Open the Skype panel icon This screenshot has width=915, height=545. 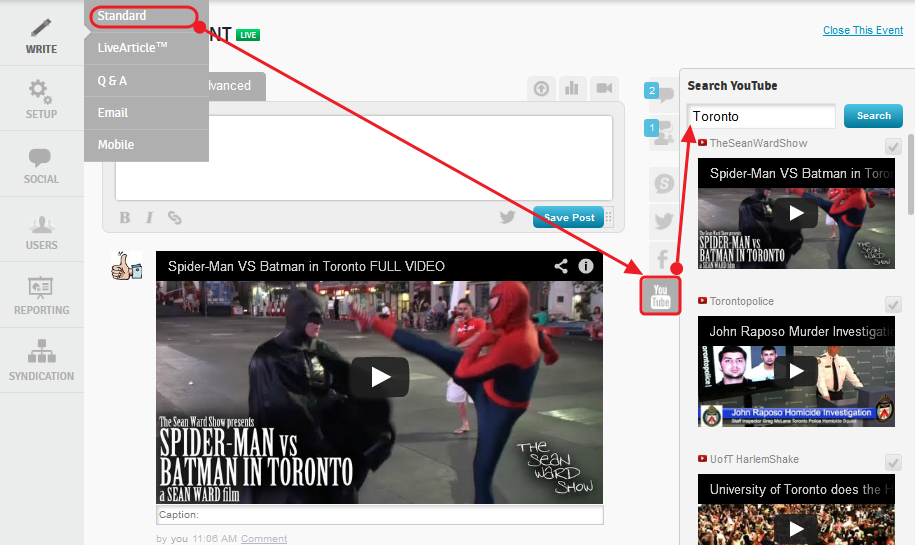(663, 183)
